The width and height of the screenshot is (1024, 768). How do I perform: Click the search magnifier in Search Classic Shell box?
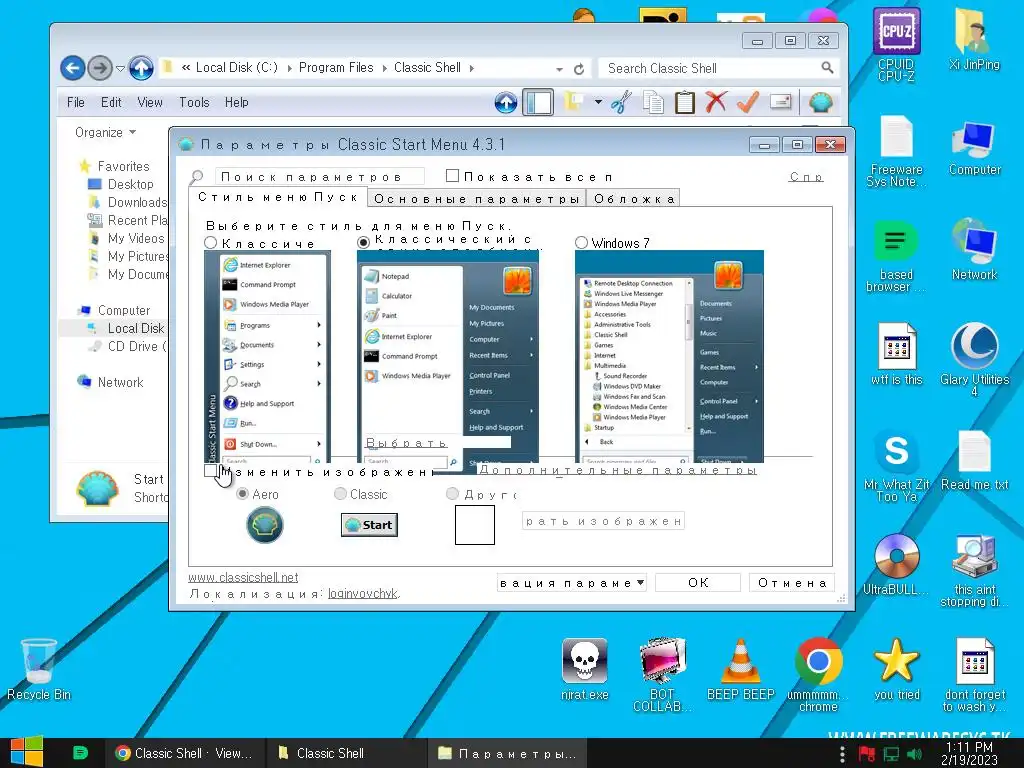tap(827, 67)
